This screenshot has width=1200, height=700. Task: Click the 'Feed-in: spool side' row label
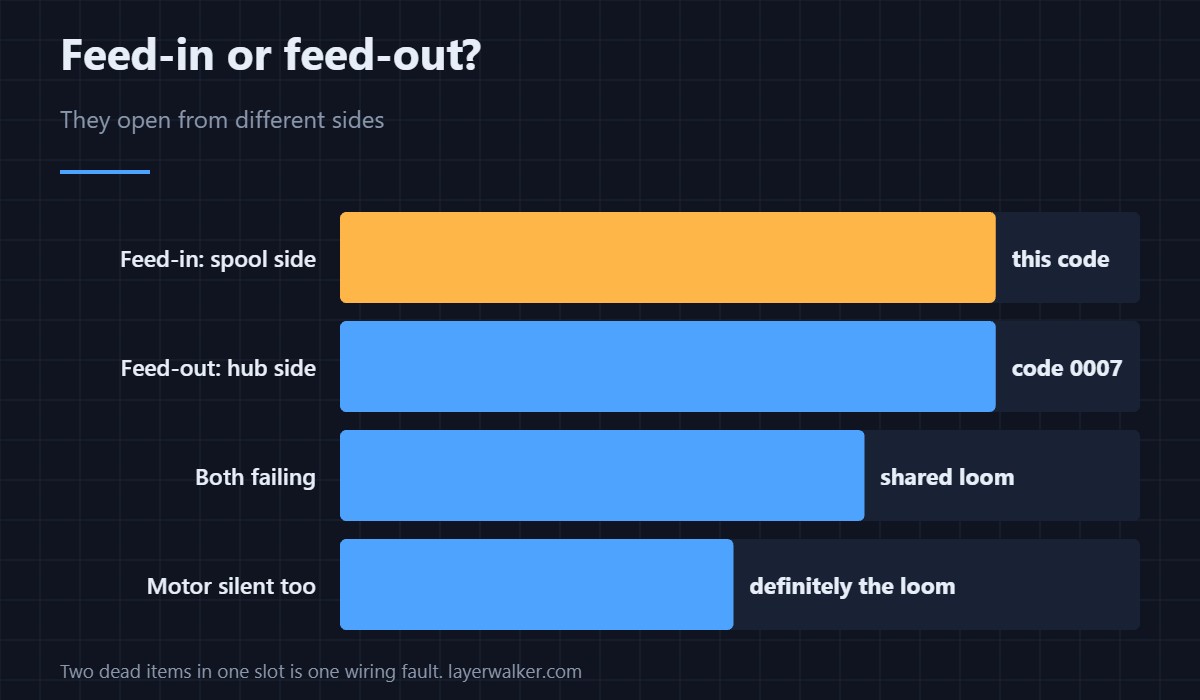218,259
